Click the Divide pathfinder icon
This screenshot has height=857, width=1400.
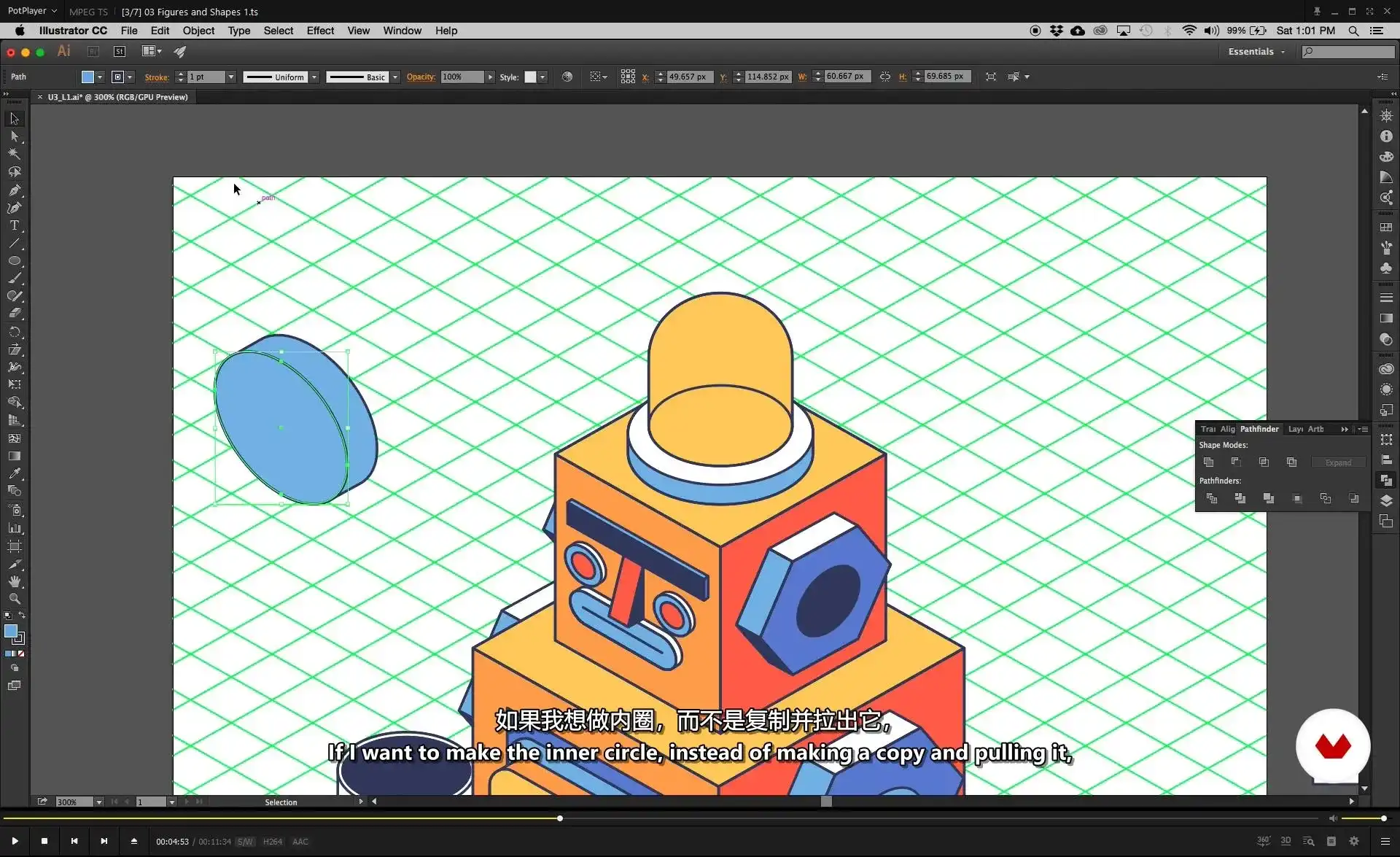click(x=1212, y=498)
